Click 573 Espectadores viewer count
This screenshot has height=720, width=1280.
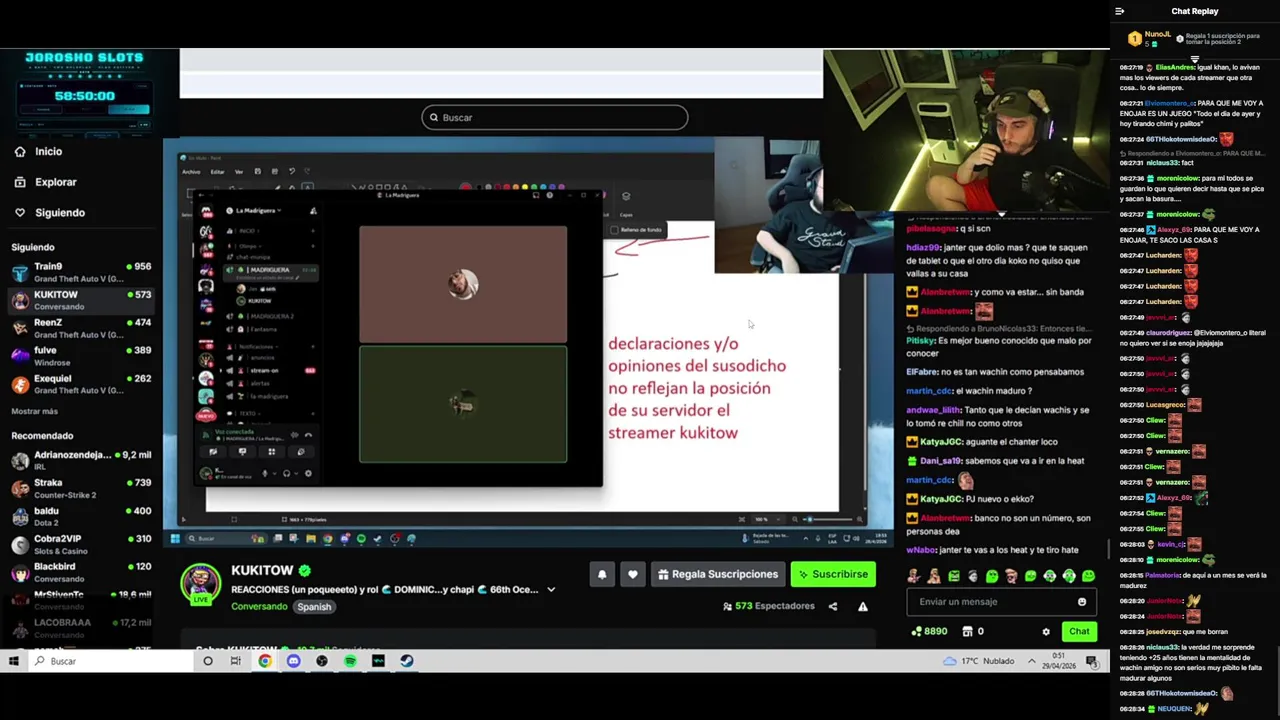769,606
